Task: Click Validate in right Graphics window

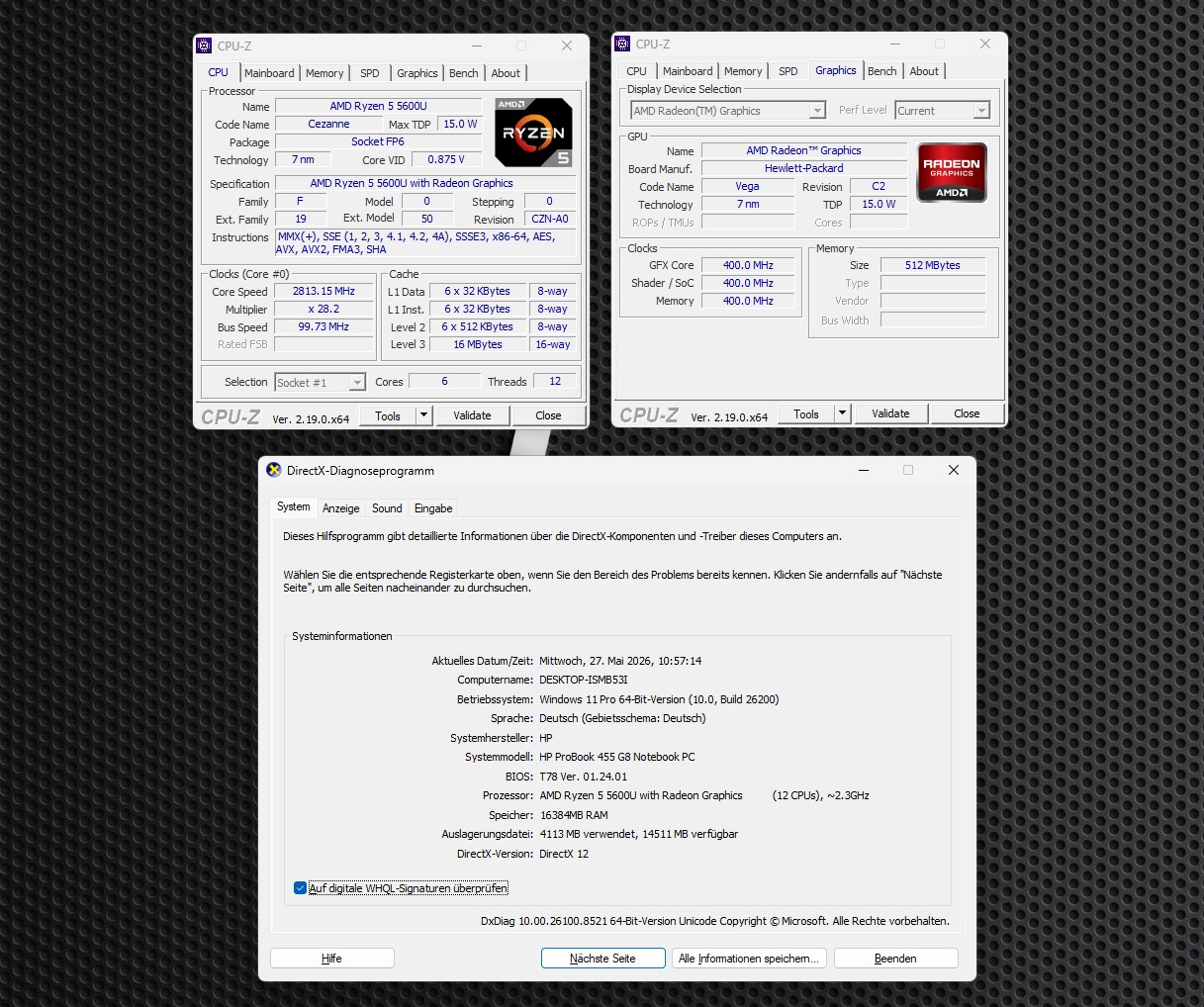Action: [x=890, y=413]
